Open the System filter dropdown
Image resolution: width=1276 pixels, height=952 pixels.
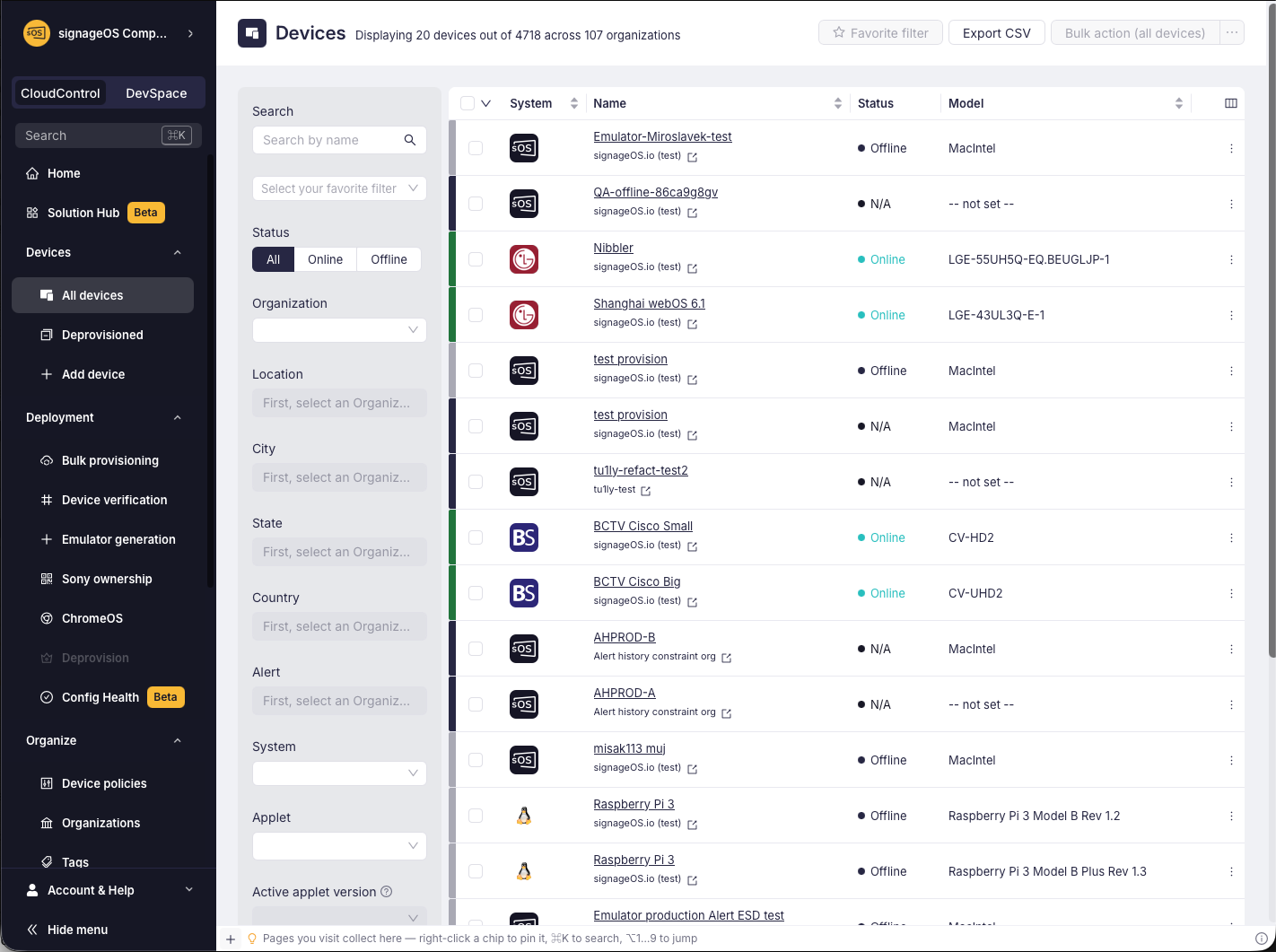339,773
